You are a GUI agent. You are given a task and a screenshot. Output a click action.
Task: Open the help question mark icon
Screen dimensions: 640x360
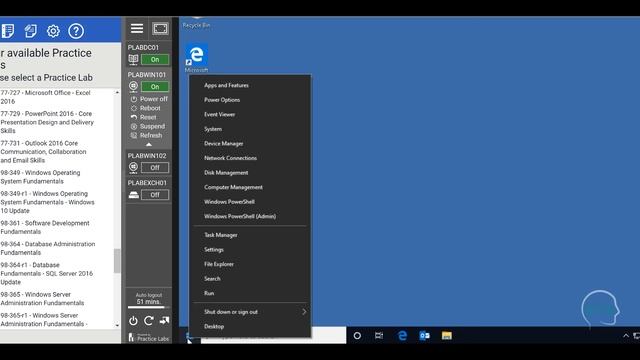[76, 31]
